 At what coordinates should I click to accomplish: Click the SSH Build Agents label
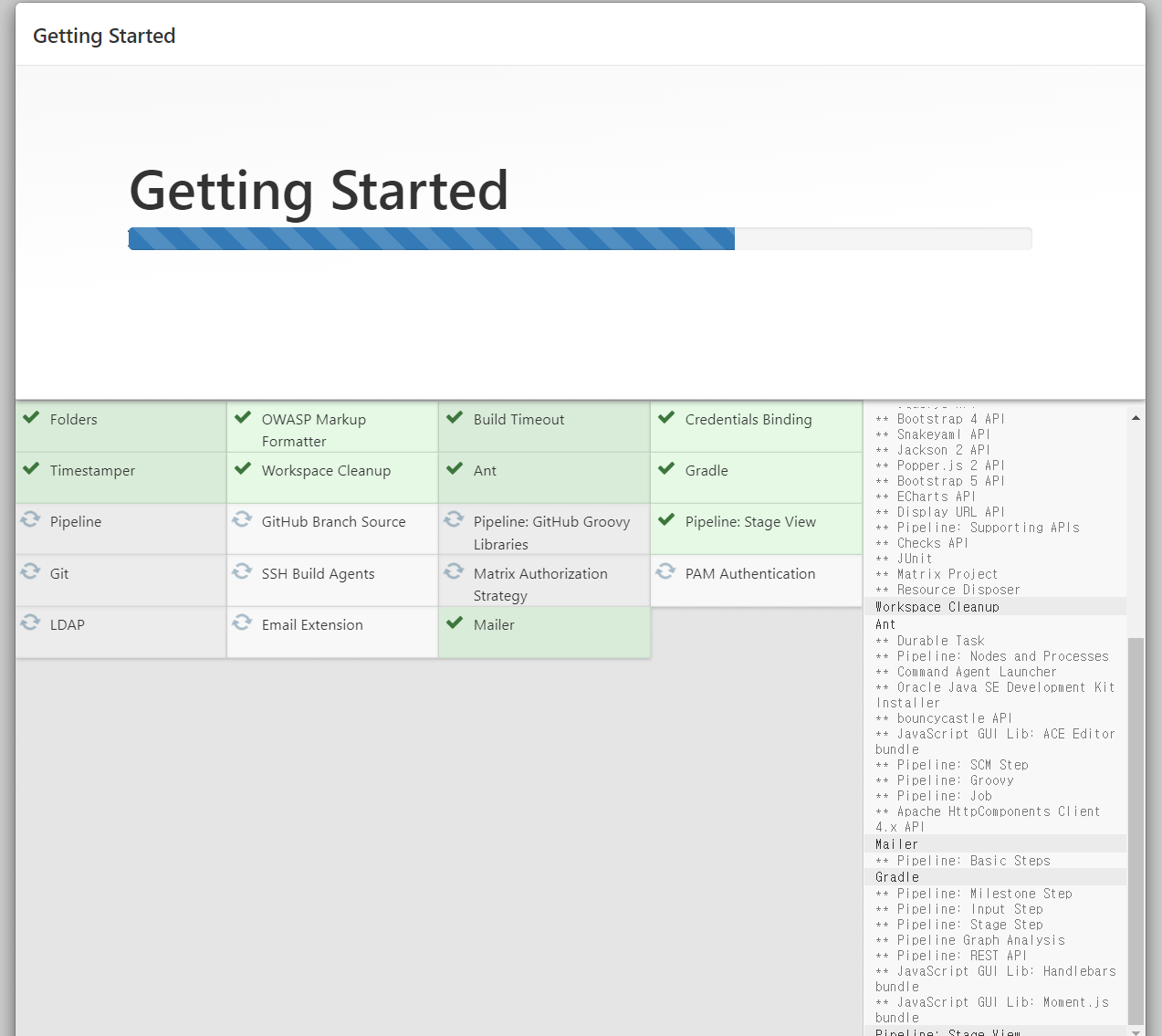(319, 574)
